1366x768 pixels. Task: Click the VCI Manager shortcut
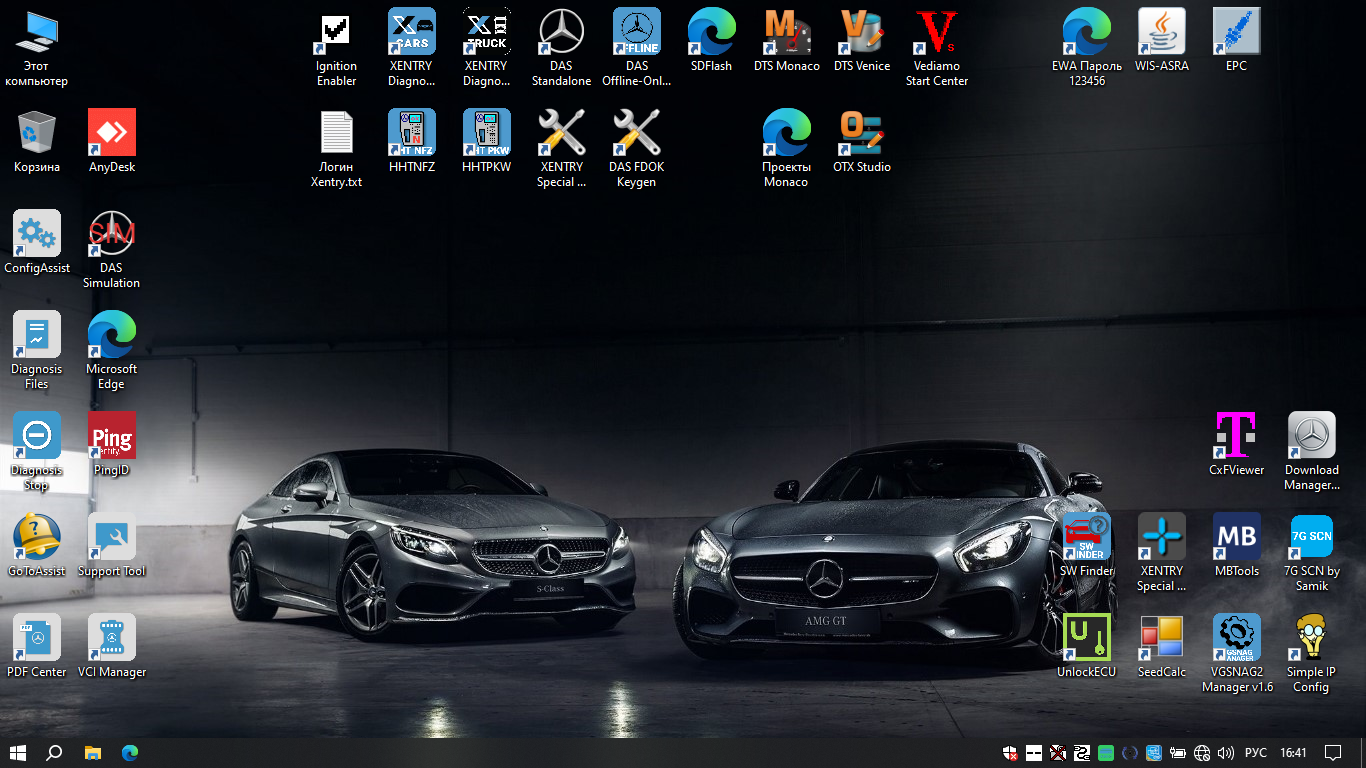point(112,639)
